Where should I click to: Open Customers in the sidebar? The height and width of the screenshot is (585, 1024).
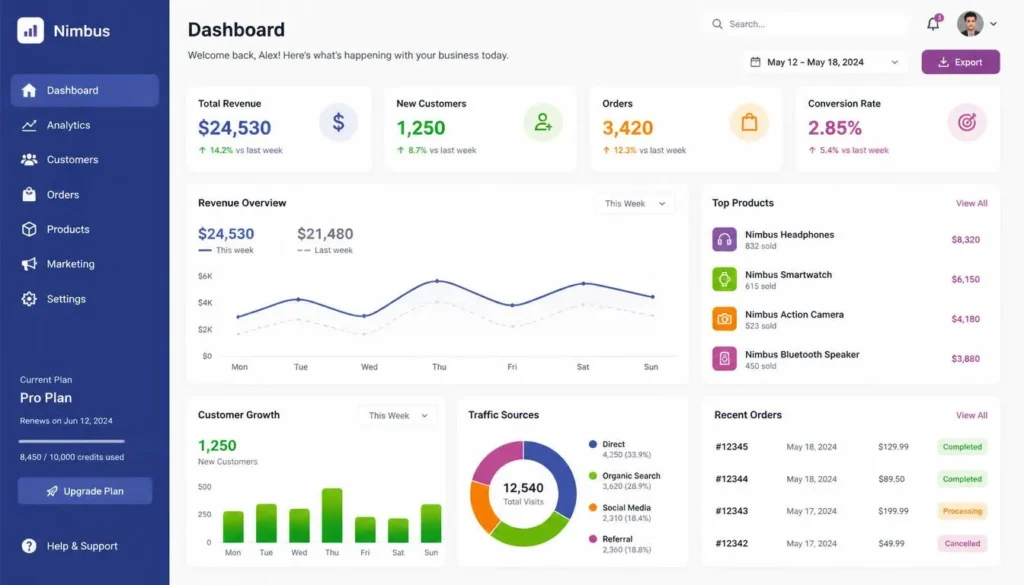[85, 159]
